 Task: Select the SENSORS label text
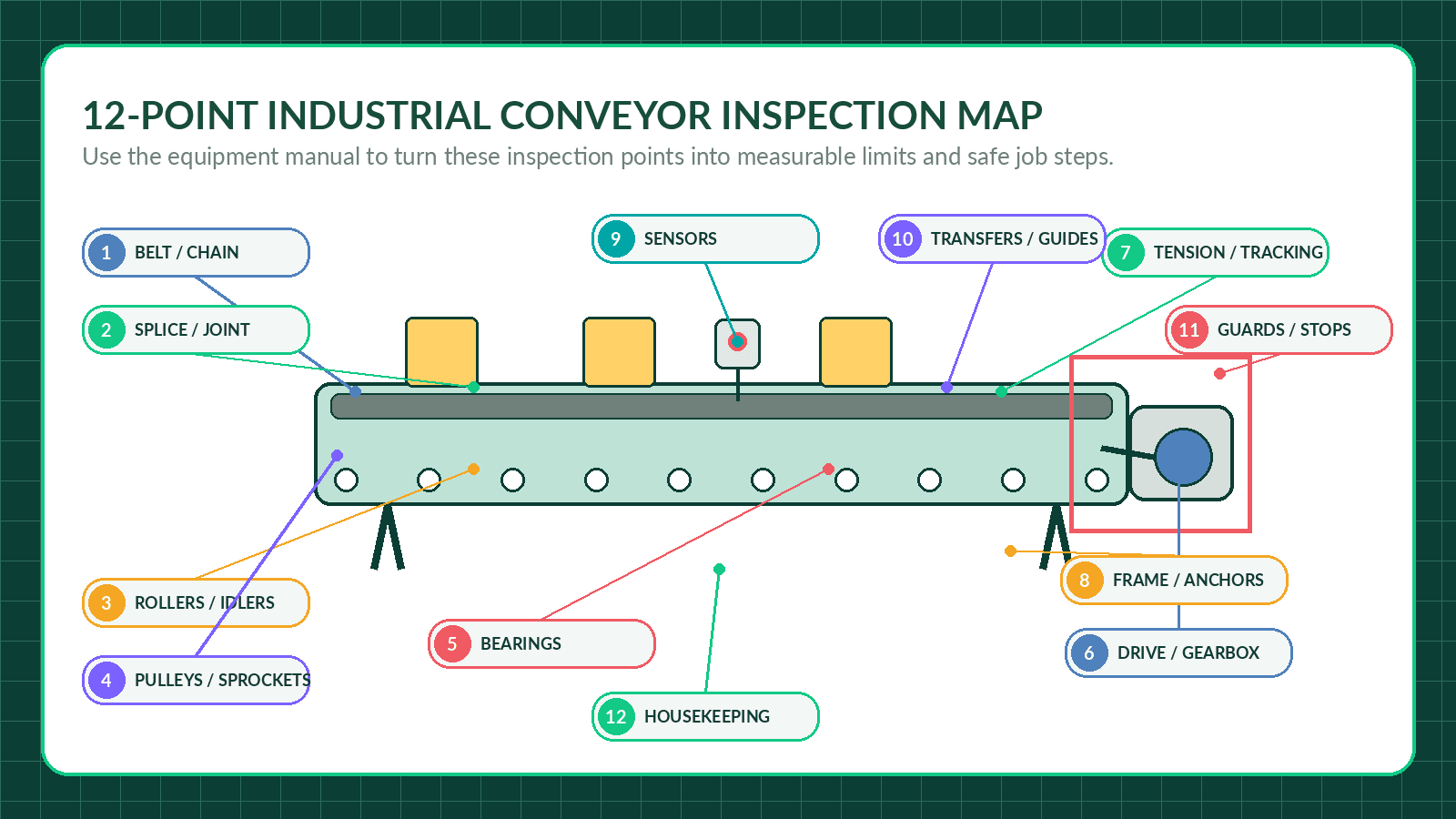coord(681,238)
